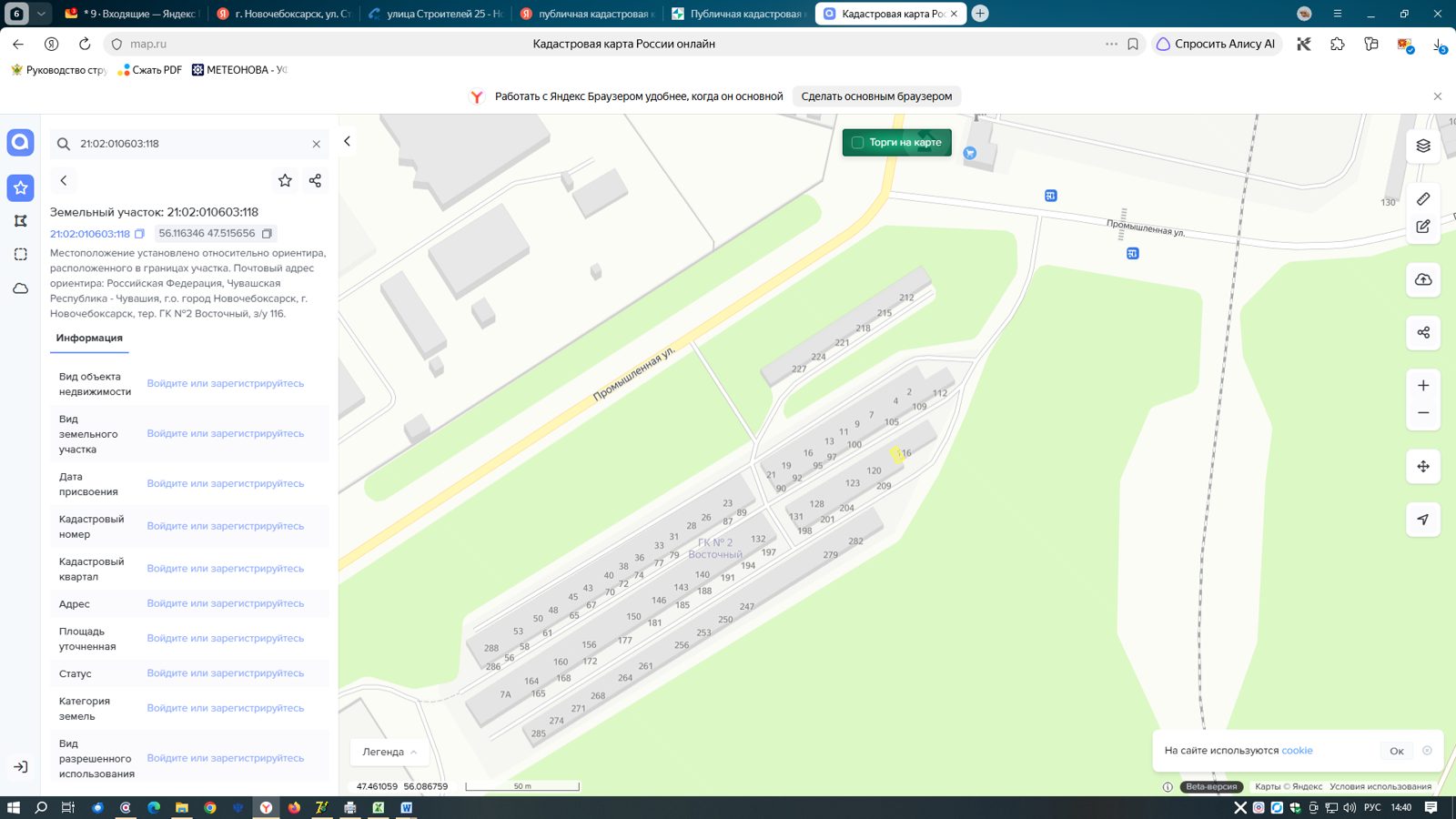Click 'Спросить Алису AI' button
The width and height of the screenshot is (1456, 819).
(x=1216, y=44)
